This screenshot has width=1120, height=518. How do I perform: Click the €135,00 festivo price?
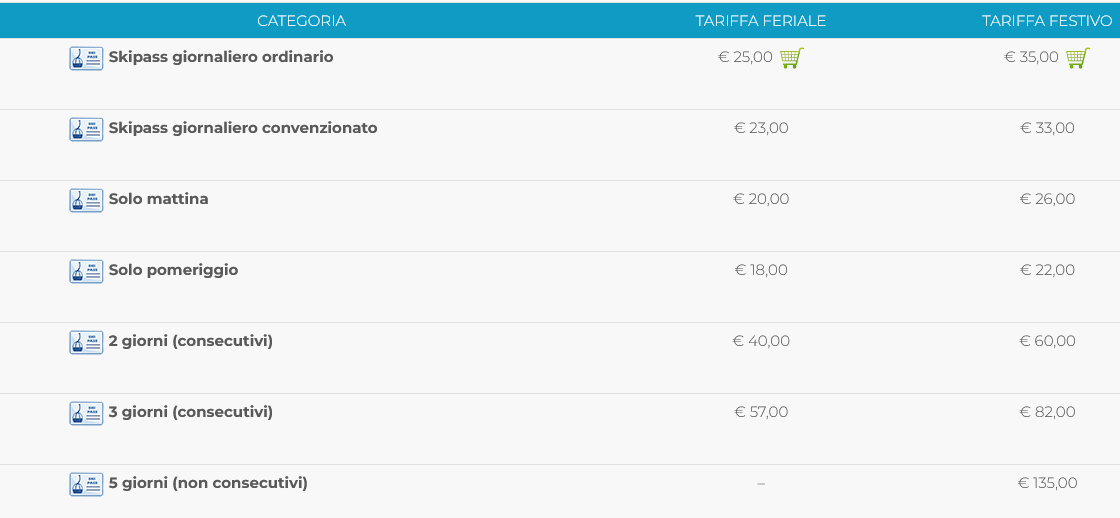1047,483
